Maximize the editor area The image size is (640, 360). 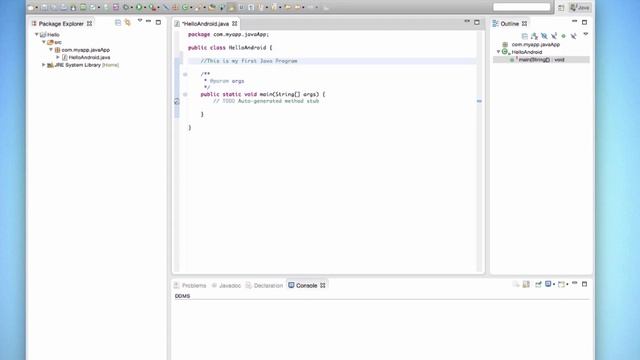tap(477, 22)
